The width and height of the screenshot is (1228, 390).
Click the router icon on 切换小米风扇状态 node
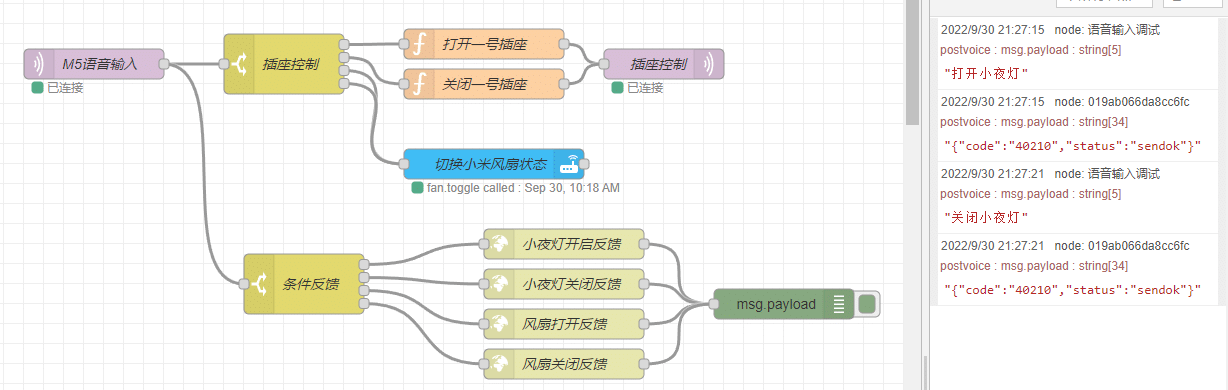[569, 164]
